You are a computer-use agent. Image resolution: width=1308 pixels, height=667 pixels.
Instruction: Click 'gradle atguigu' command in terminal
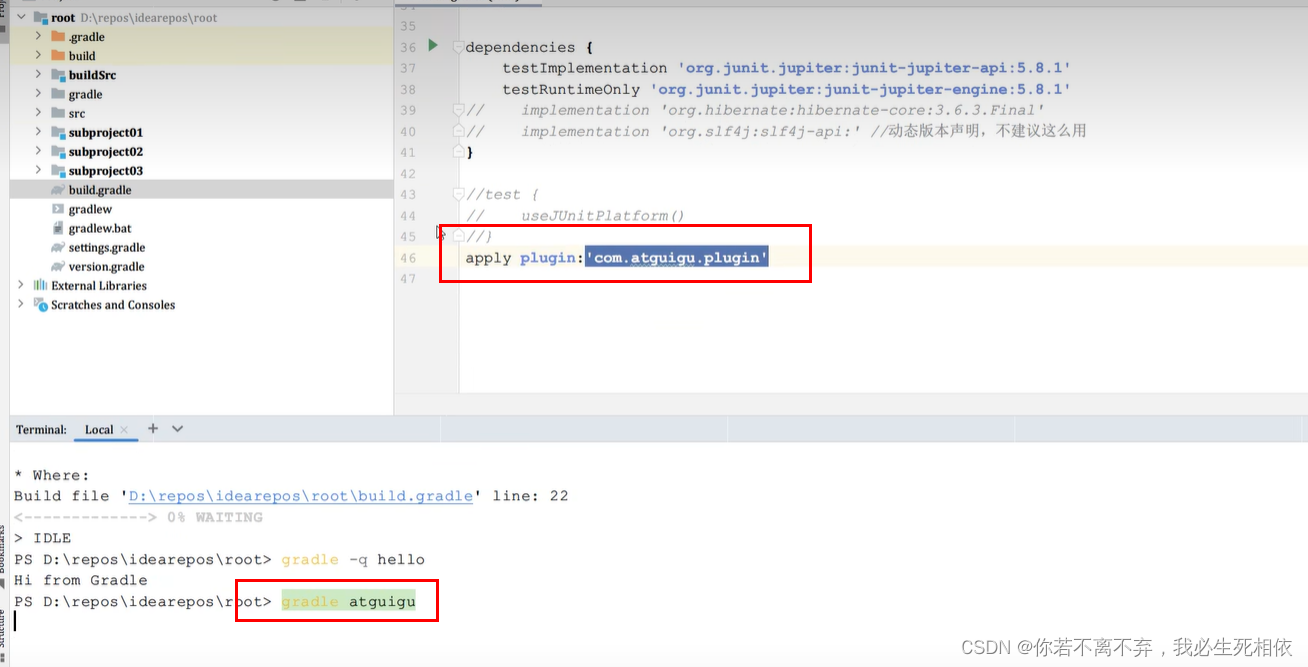(x=348, y=601)
